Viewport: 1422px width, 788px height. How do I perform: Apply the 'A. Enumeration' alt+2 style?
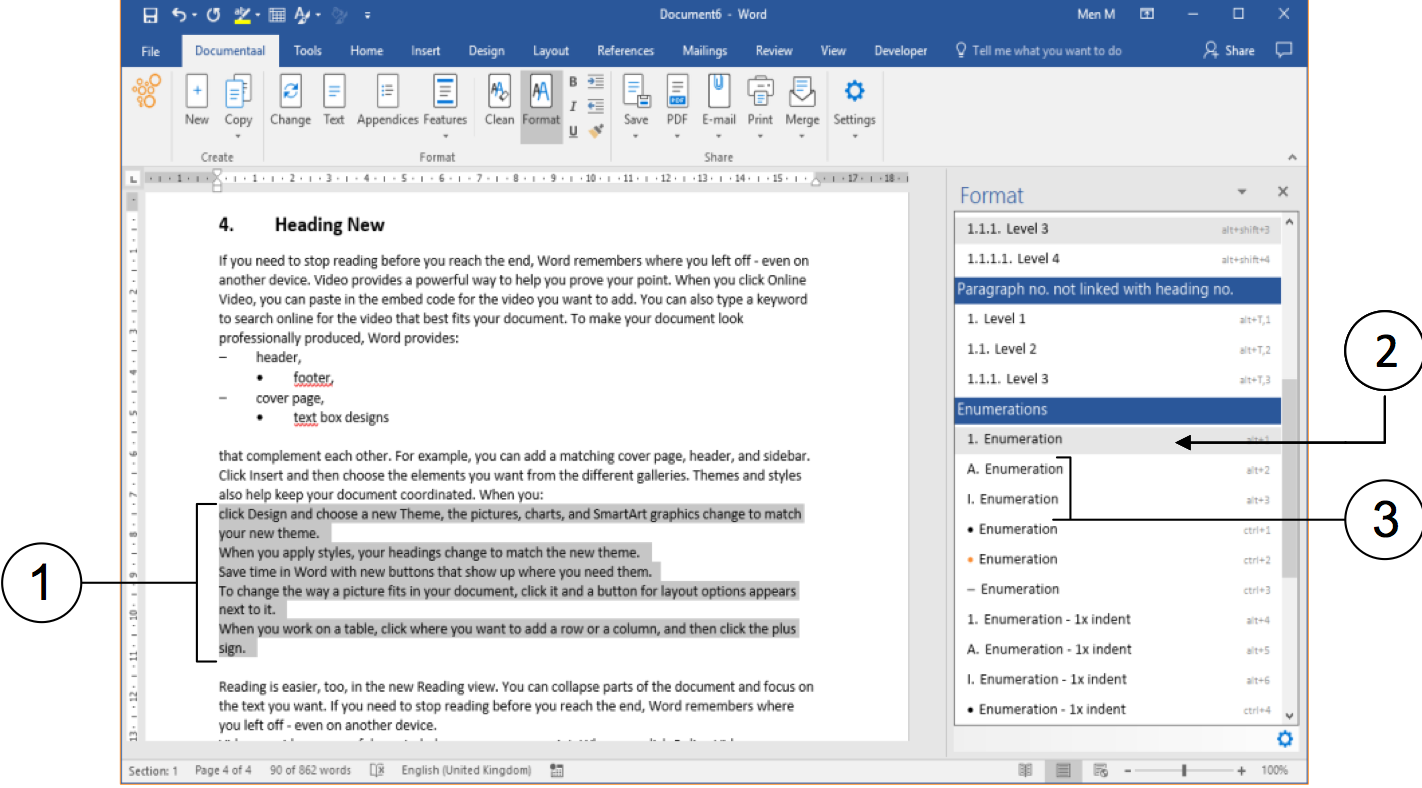1118,469
